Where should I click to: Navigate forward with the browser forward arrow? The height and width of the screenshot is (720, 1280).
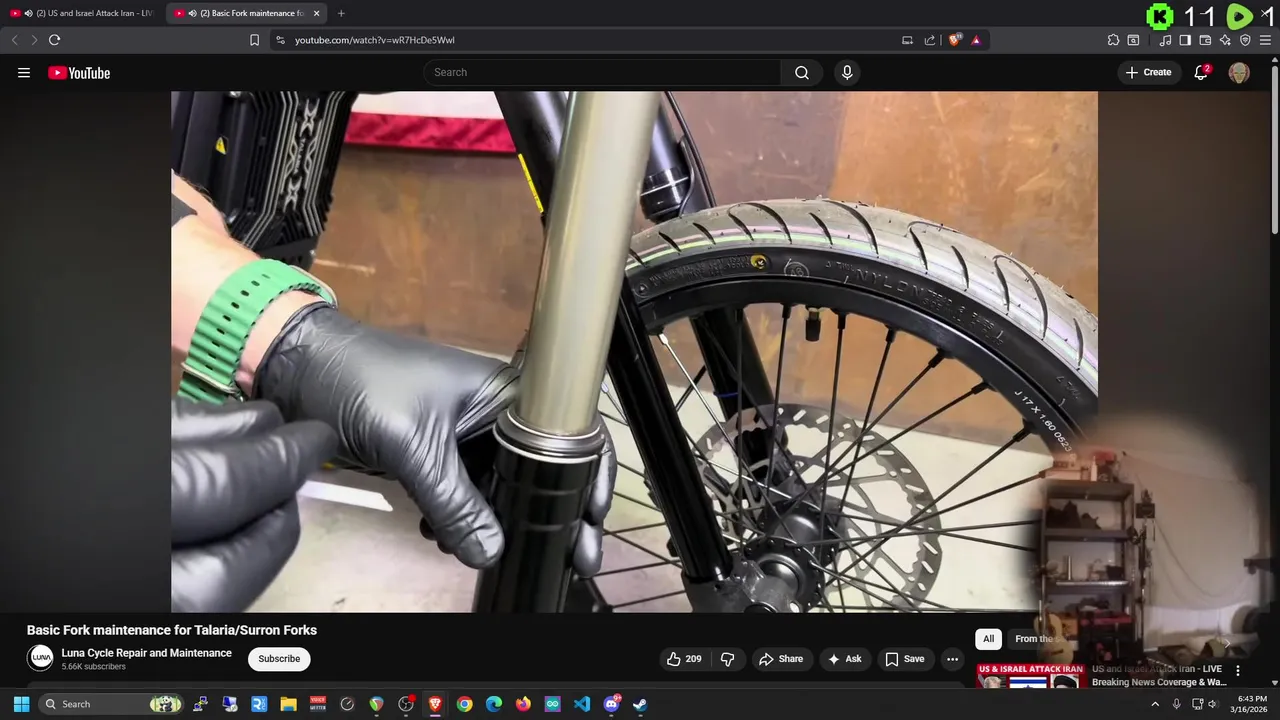(x=34, y=40)
